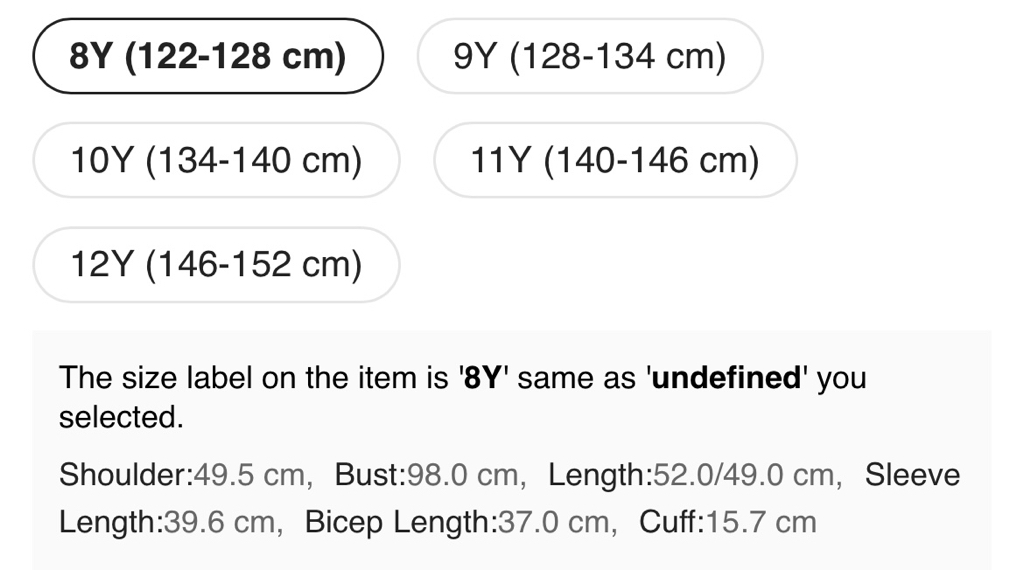Click the Shoulder measurement label
Viewport: 1024px width, 570px height.
[x=124, y=474]
